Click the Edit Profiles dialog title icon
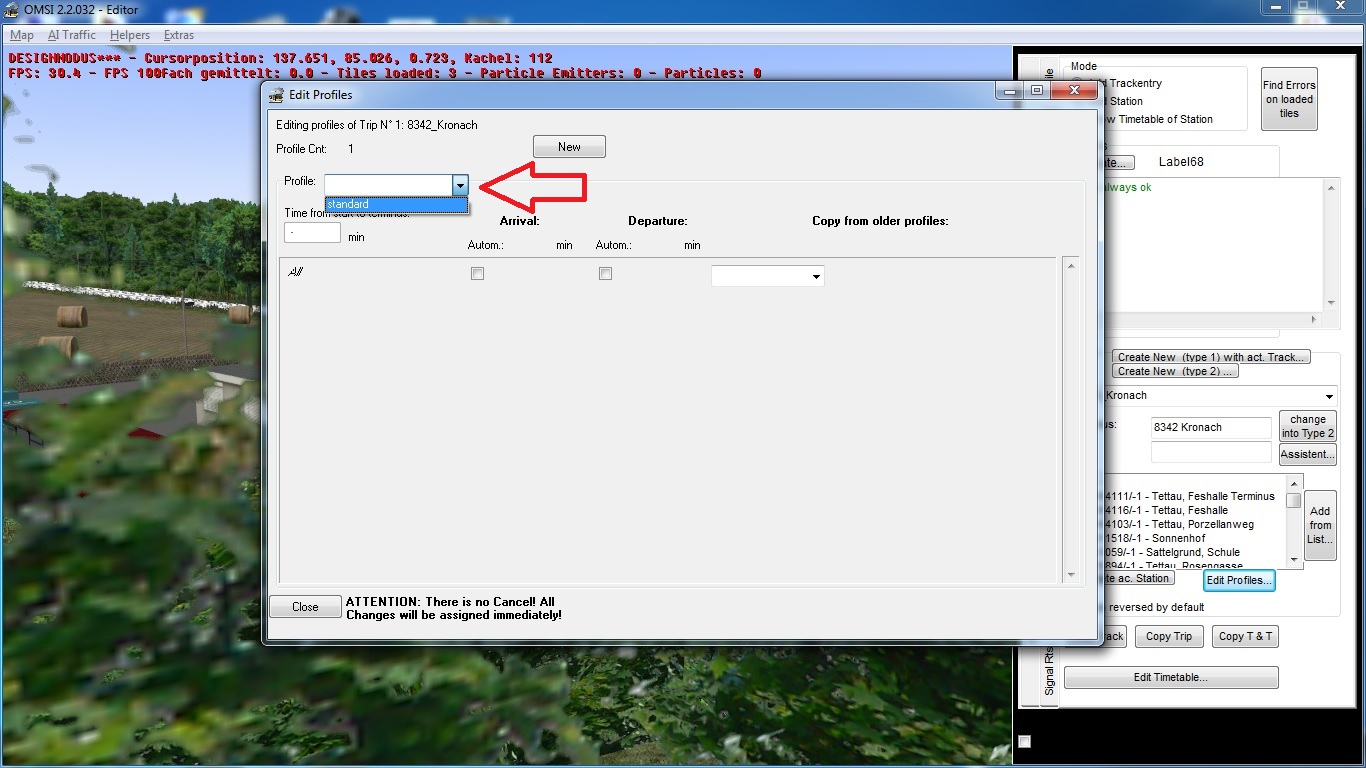1366x768 pixels. (277, 95)
